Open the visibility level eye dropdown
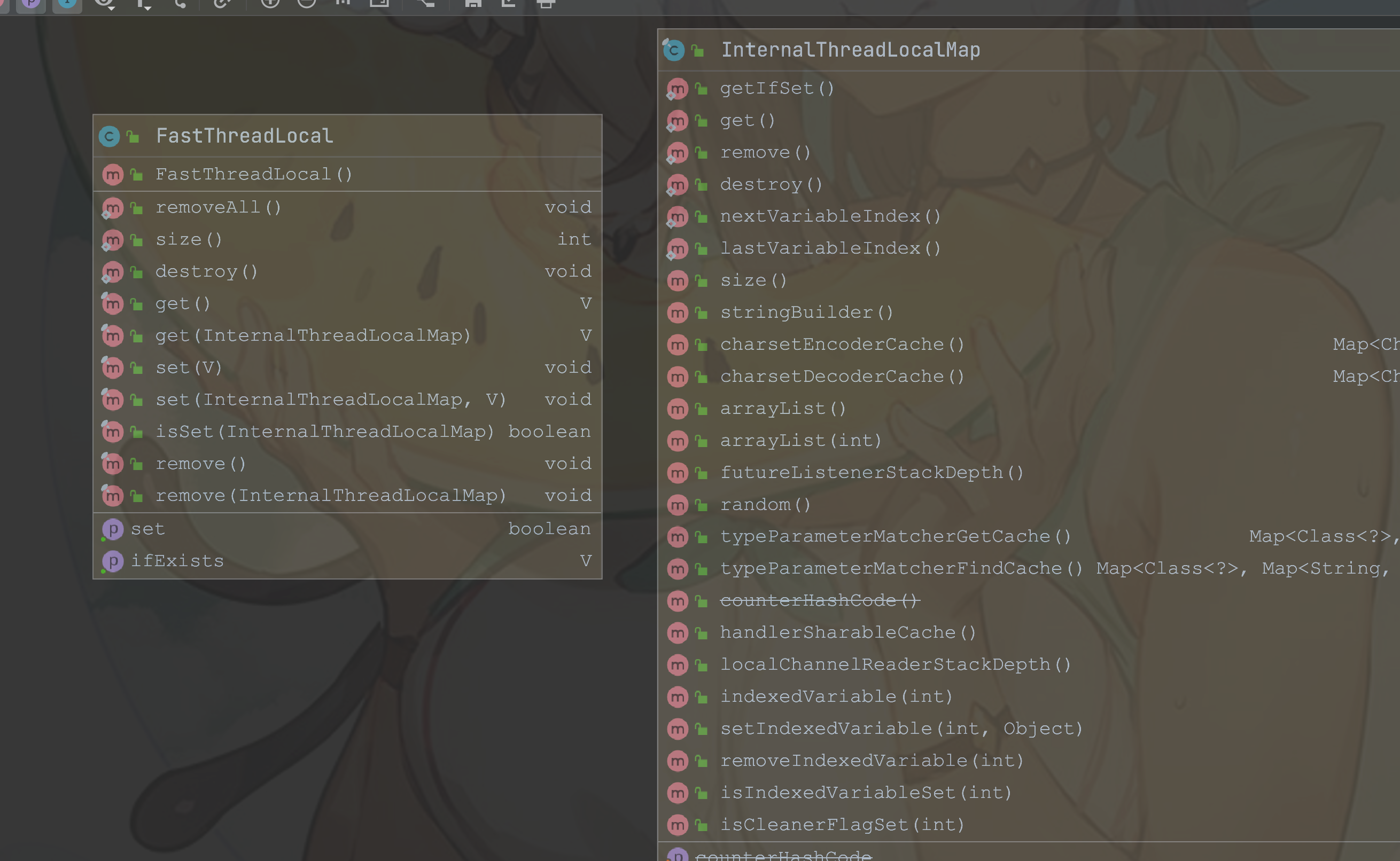The width and height of the screenshot is (1400, 861). (105, 3)
